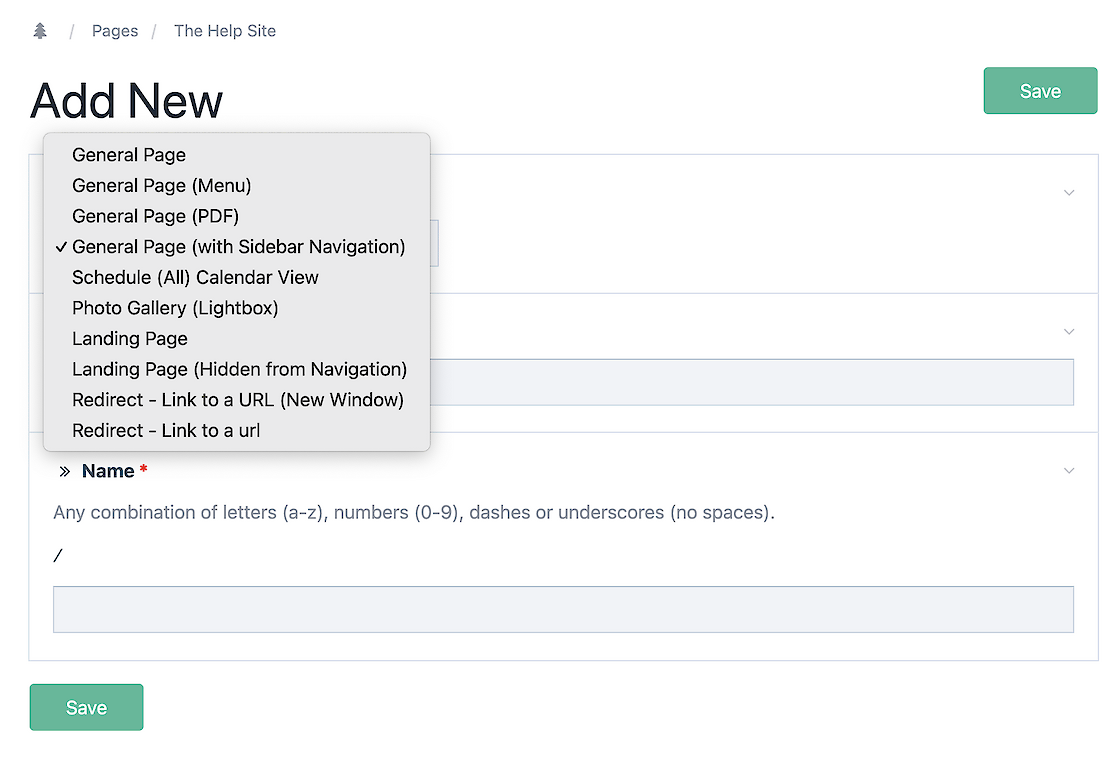
Task: Select General Page (PDF) template
Action: (155, 216)
